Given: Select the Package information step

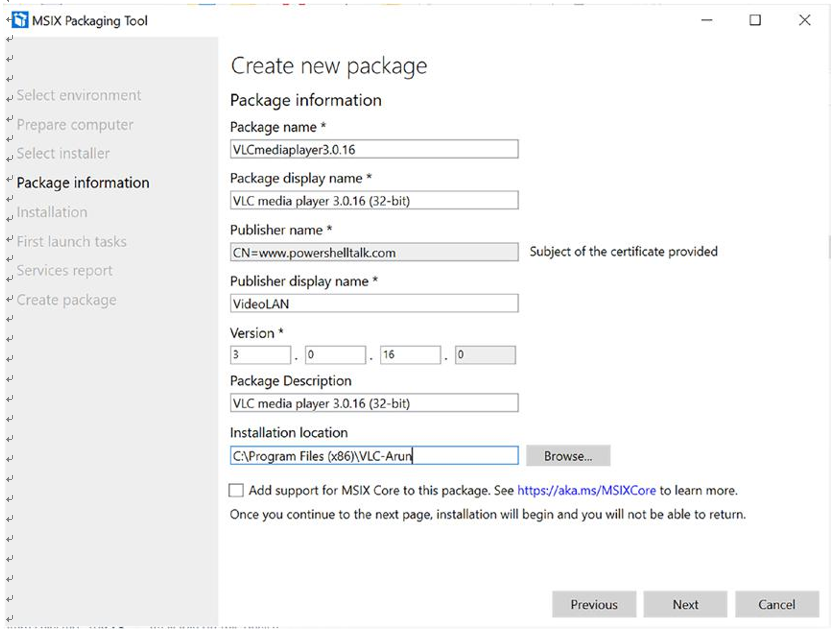Looking at the screenshot, I should (83, 182).
